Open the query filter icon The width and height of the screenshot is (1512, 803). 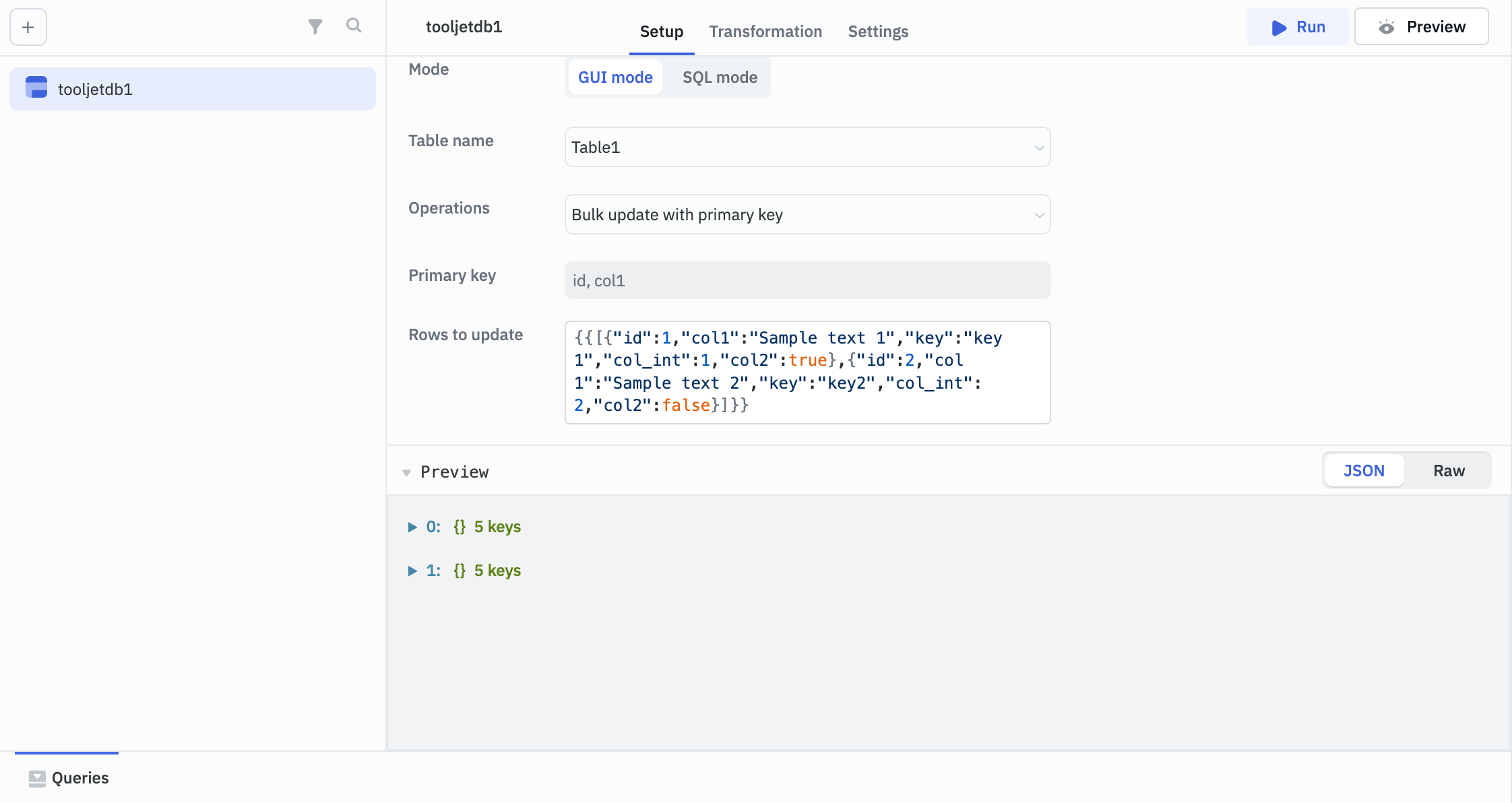coord(315,26)
